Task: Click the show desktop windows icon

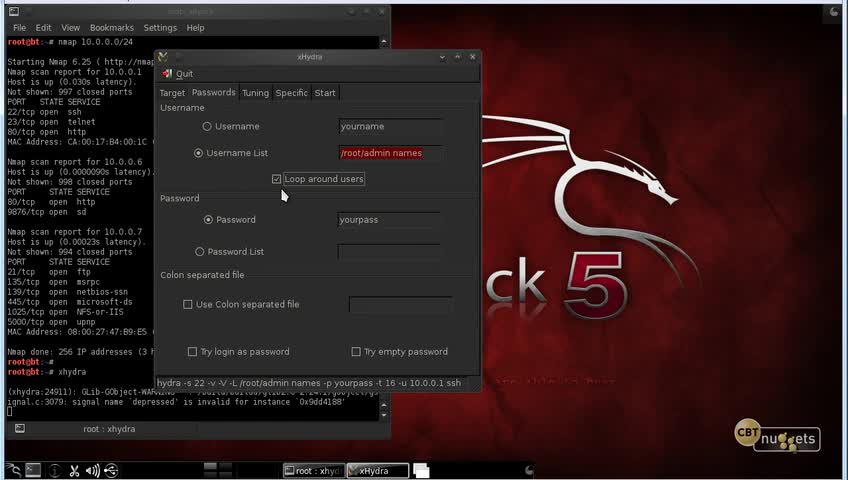Action: point(421,471)
